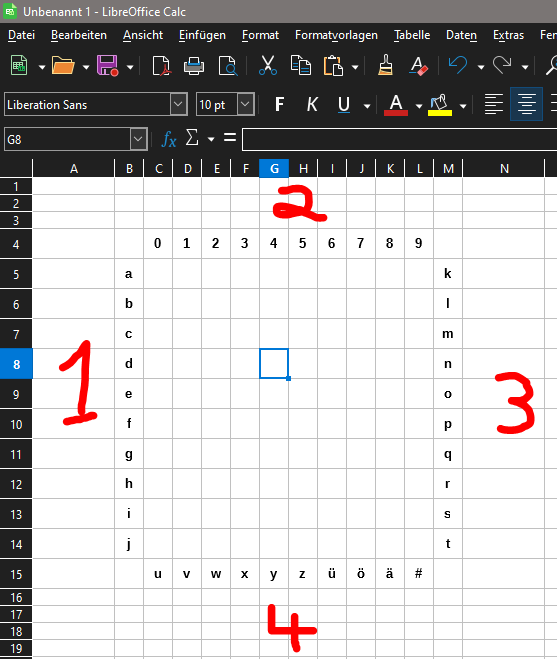Screen dimensions: 557x659
Task: Toggle Italic formatting (K button)
Action: (311, 104)
